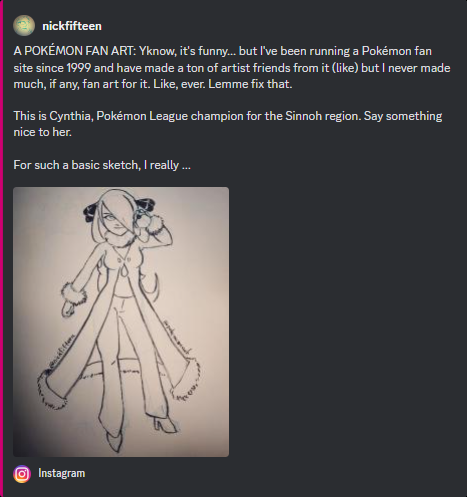467x497 pixels.
Task: Open the Instagram footer text
Action: (62, 473)
